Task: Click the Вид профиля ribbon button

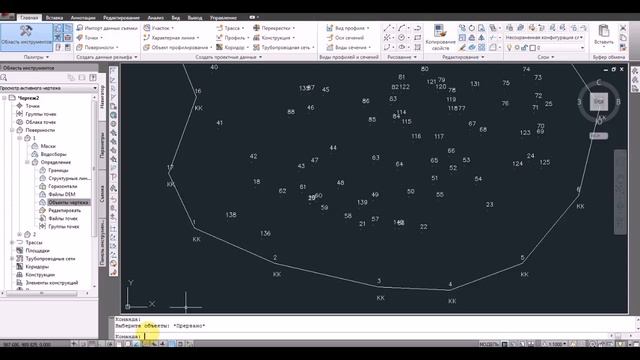Action: [348, 28]
